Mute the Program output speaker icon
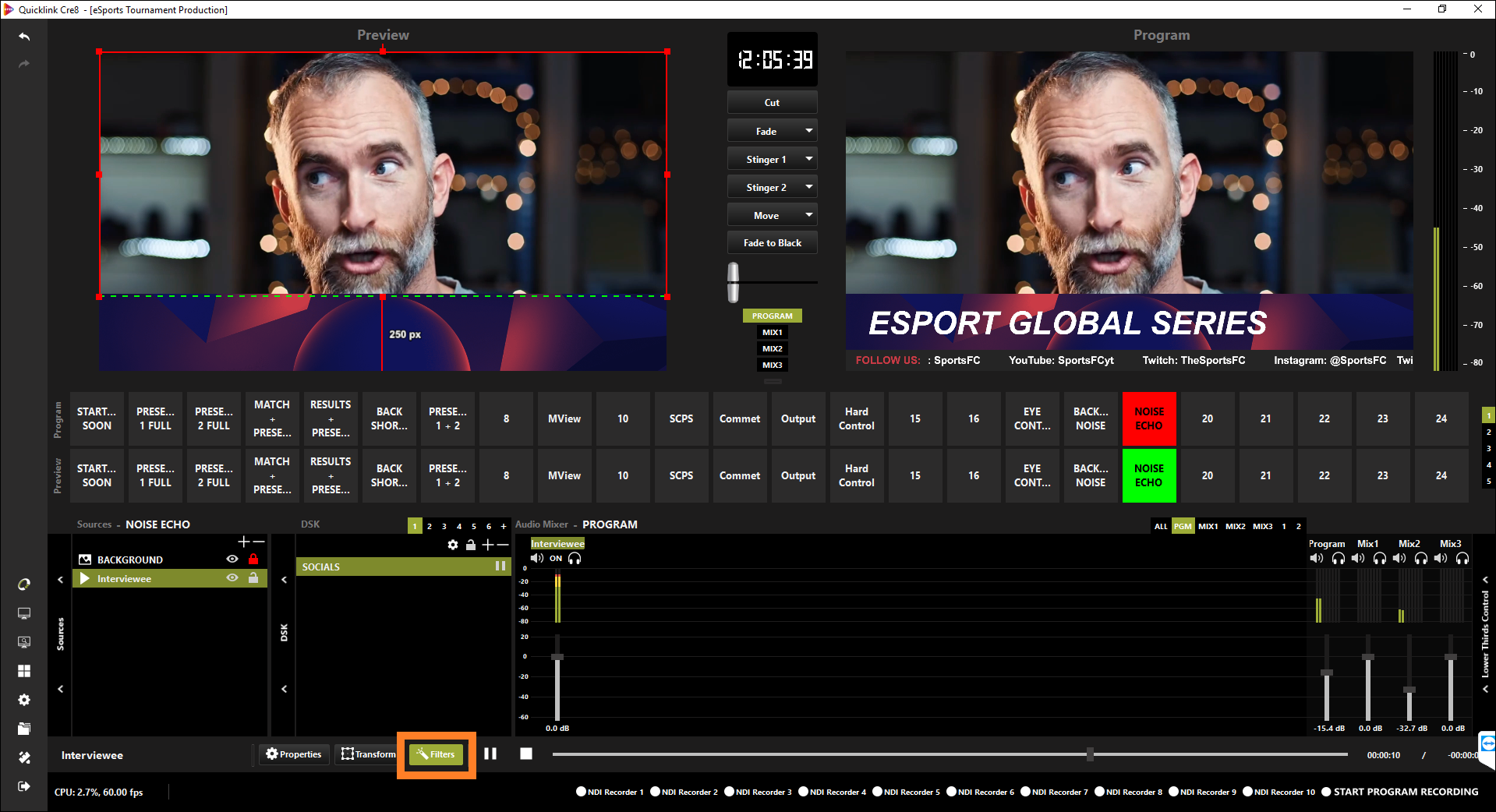Image resolution: width=1496 pixels, height=812 pixels. coord(1317,558)
